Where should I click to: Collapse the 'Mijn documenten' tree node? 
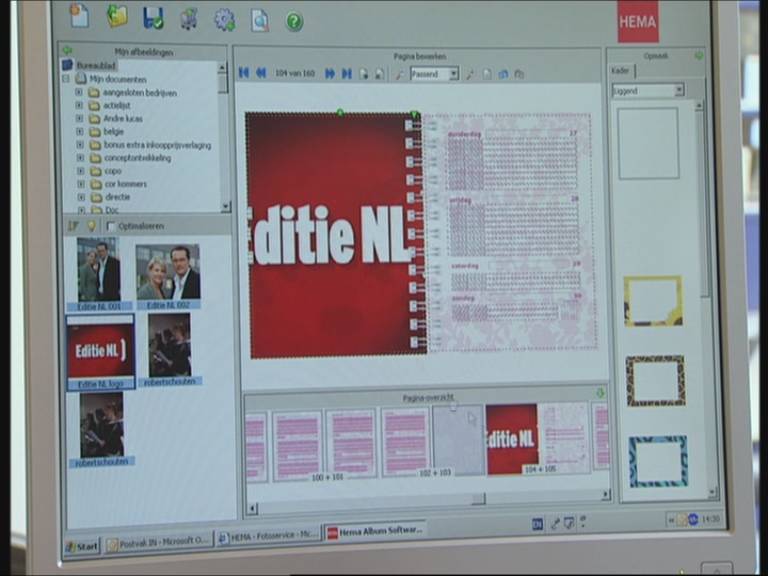pyautogui.click(x=66, y=79)
